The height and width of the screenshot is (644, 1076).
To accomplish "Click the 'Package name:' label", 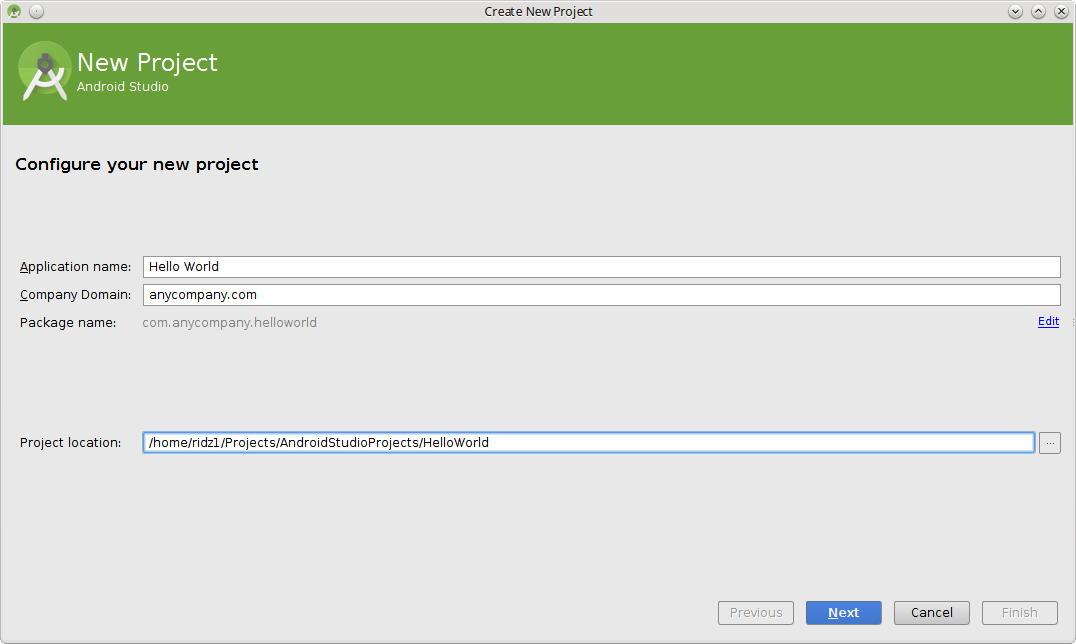I will pos(67,323).
